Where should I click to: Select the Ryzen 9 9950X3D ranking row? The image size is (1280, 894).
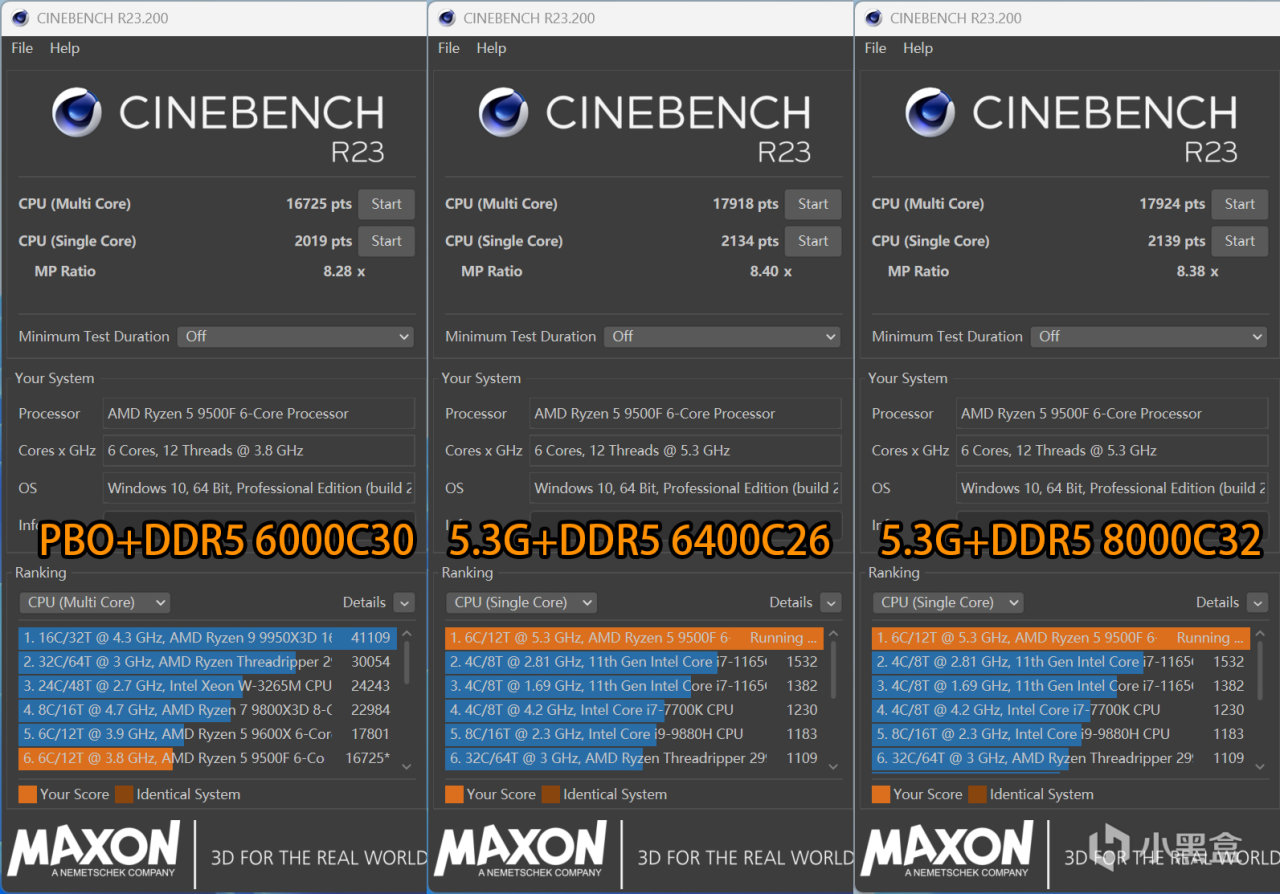[208, 638]
